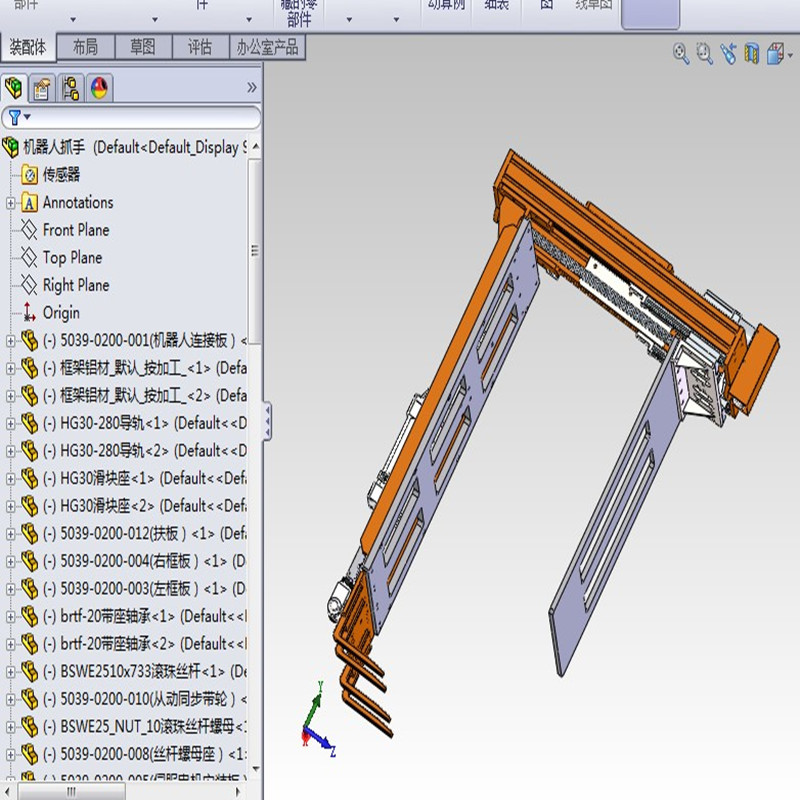This screenshot has width=800, height=800.
Task: Switch to the 布局 tab
Action: pos(85,47)
